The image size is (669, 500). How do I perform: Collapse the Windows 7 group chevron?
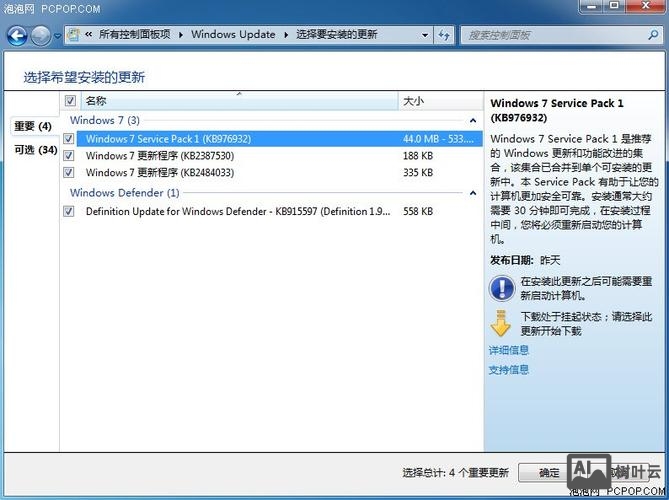[x=473, y=121]
